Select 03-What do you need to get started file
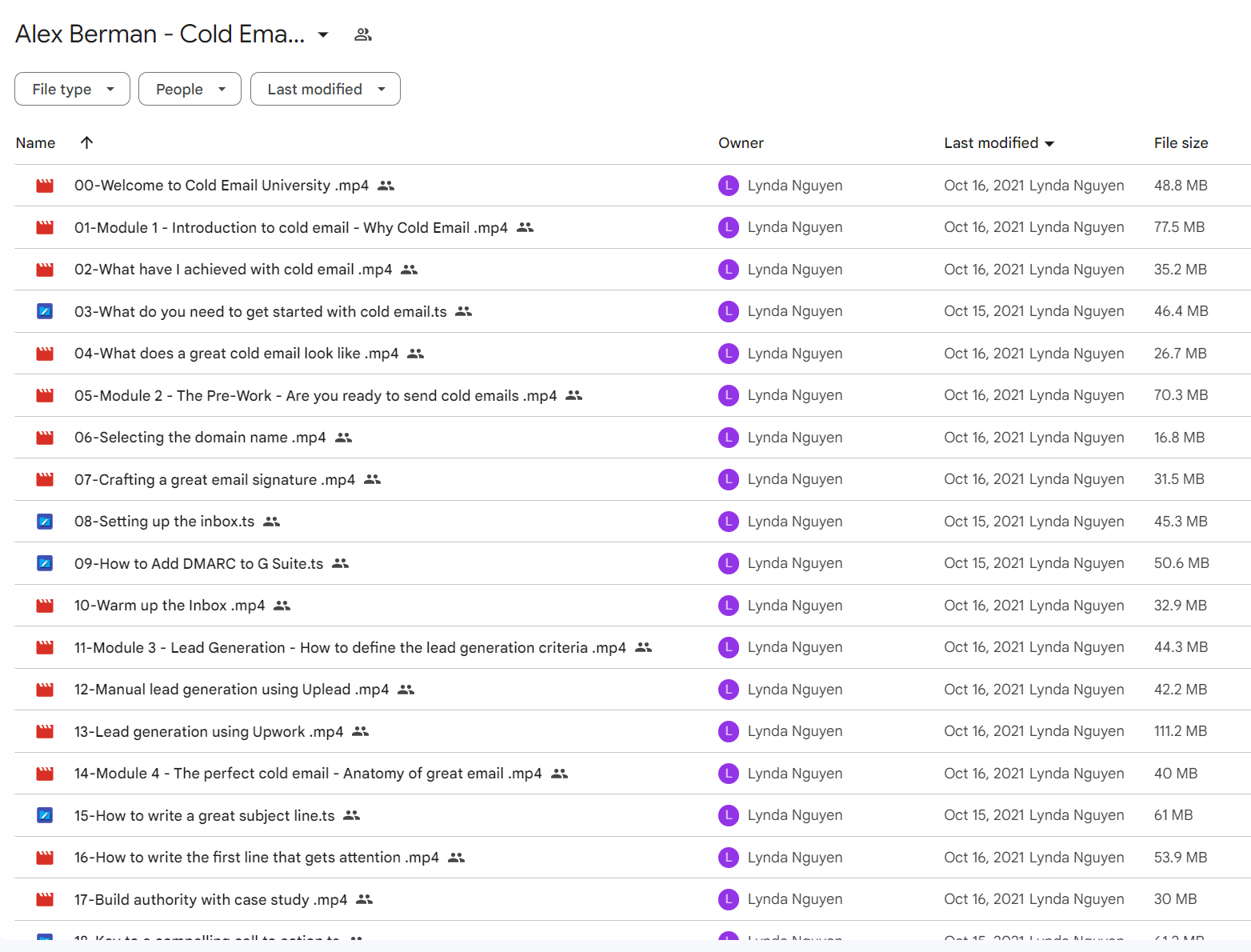This screenshot has height=952, width=1251. pos(261,311)
